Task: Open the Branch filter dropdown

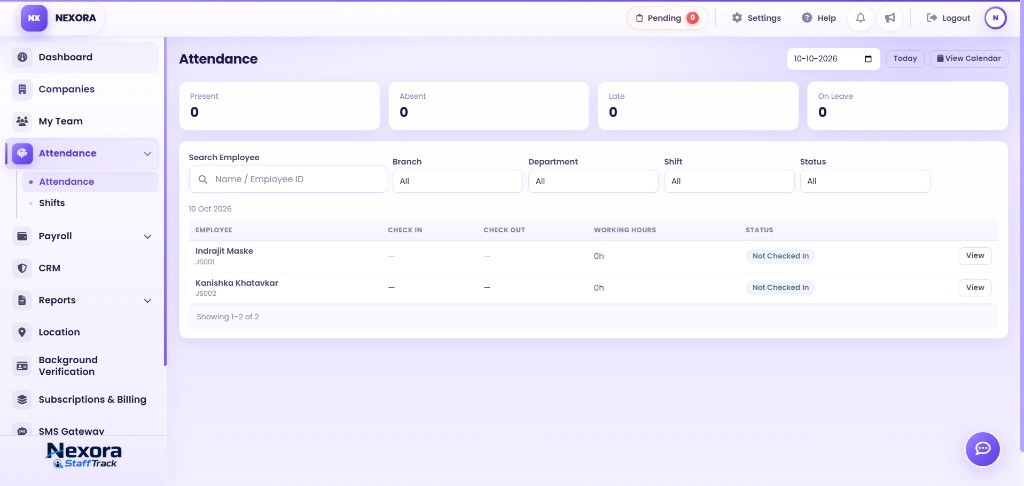Action: (457, 181)
